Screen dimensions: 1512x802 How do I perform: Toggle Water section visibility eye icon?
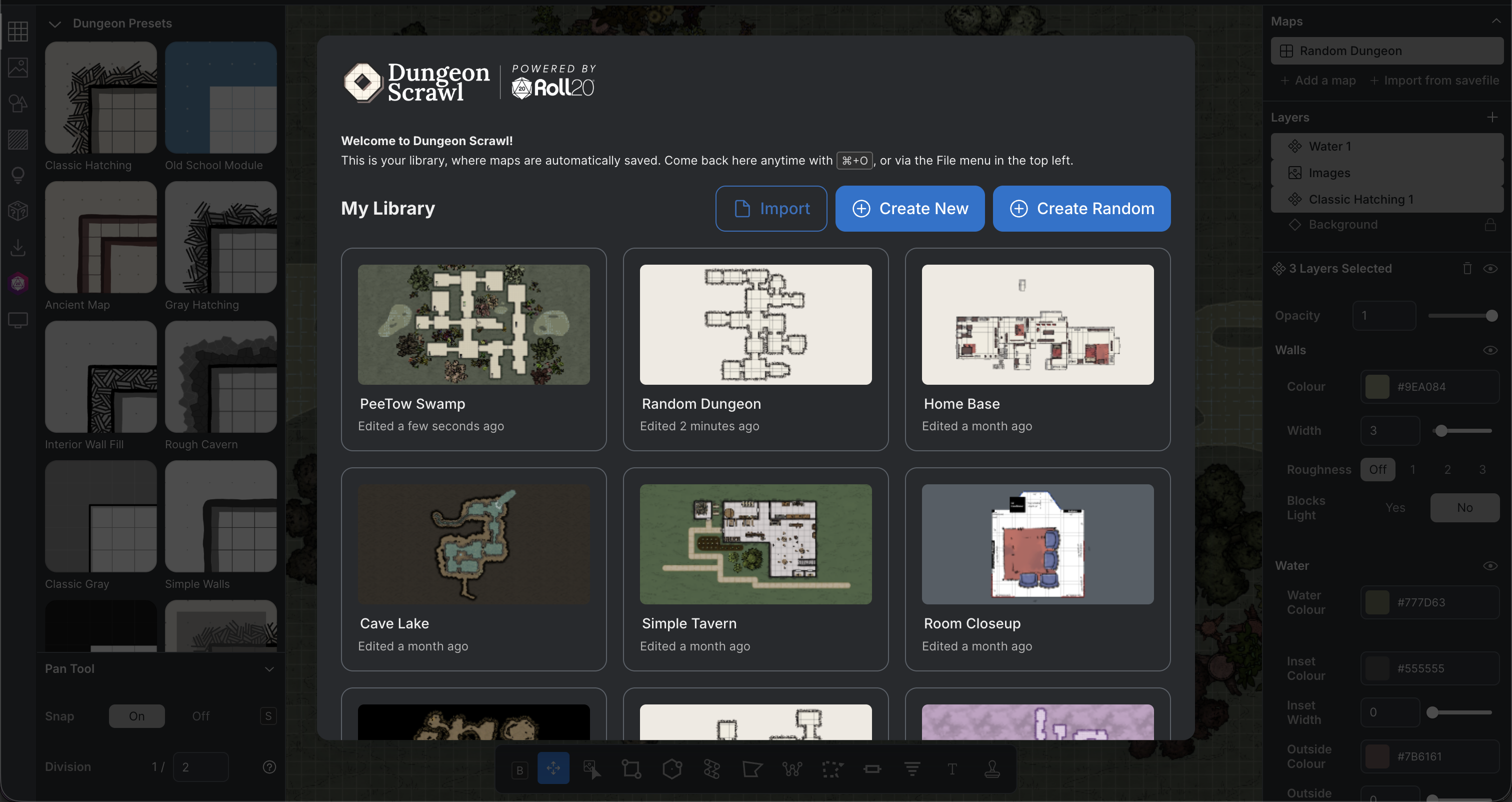(x=1490, y=565)
